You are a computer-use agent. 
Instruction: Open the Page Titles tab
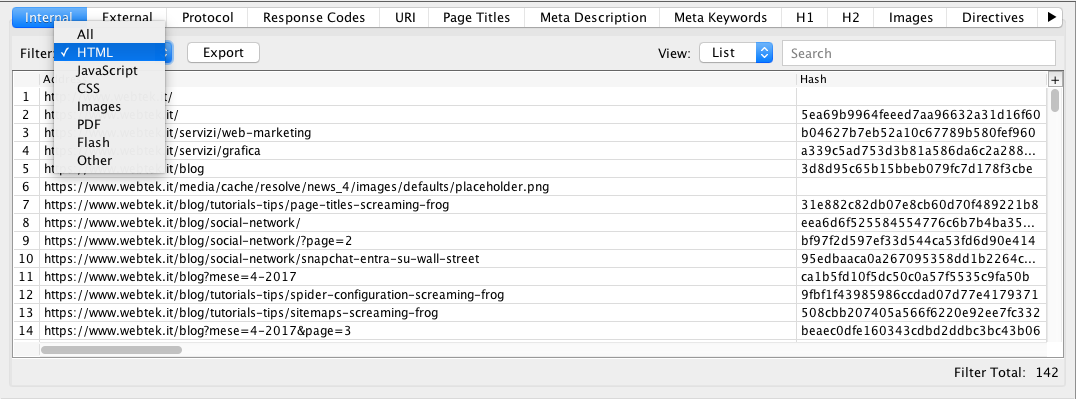(x=477, y=18)
